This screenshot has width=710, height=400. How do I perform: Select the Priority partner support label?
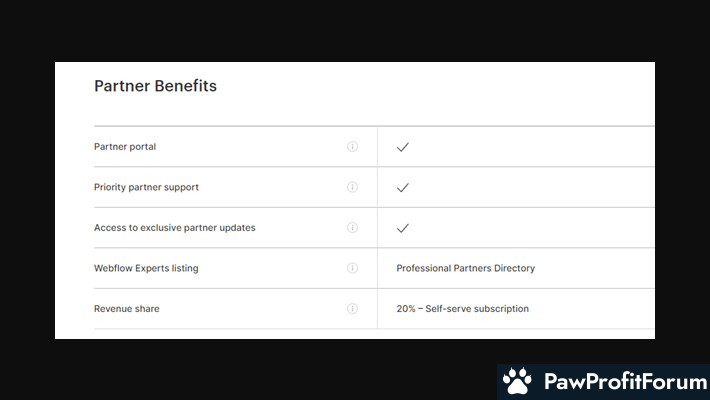[x=146, y=187]
